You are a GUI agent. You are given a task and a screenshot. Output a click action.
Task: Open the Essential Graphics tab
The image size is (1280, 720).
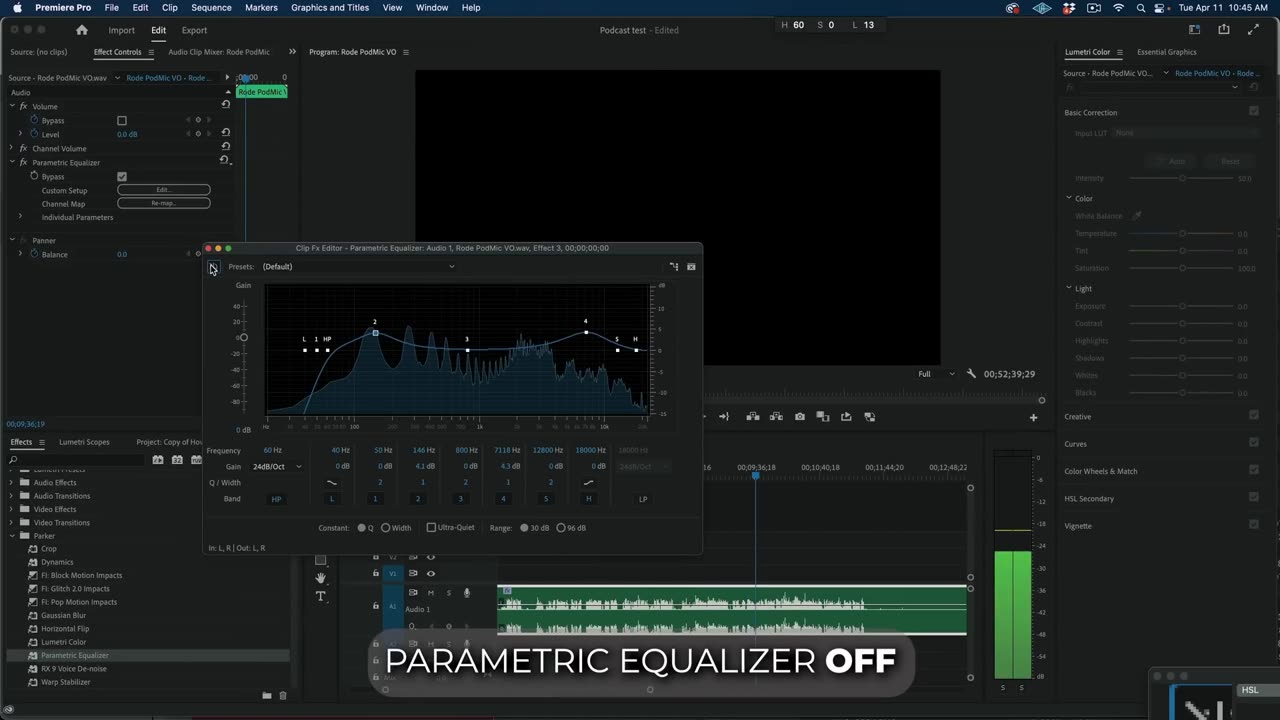pyautogui.click(x=1167, y=52)
